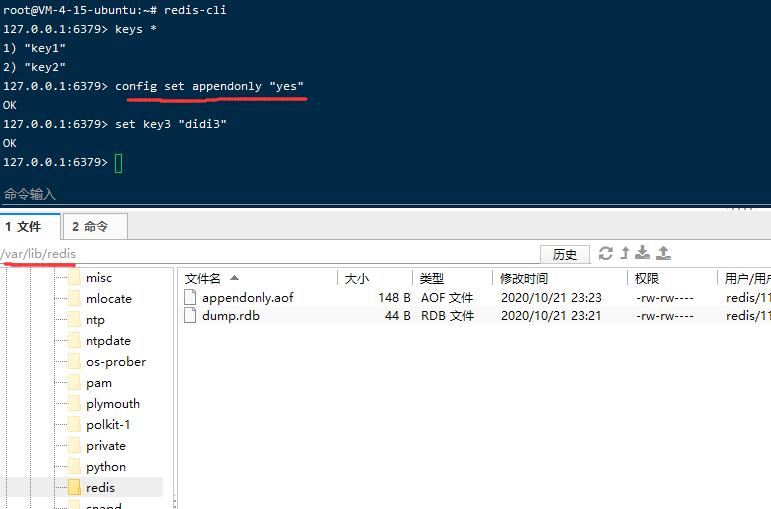The height and width of the screenshot is (509, 771).
Task: Click appendonly.aof -rw-rw---- permission cell
Action: tap(665, 298)
